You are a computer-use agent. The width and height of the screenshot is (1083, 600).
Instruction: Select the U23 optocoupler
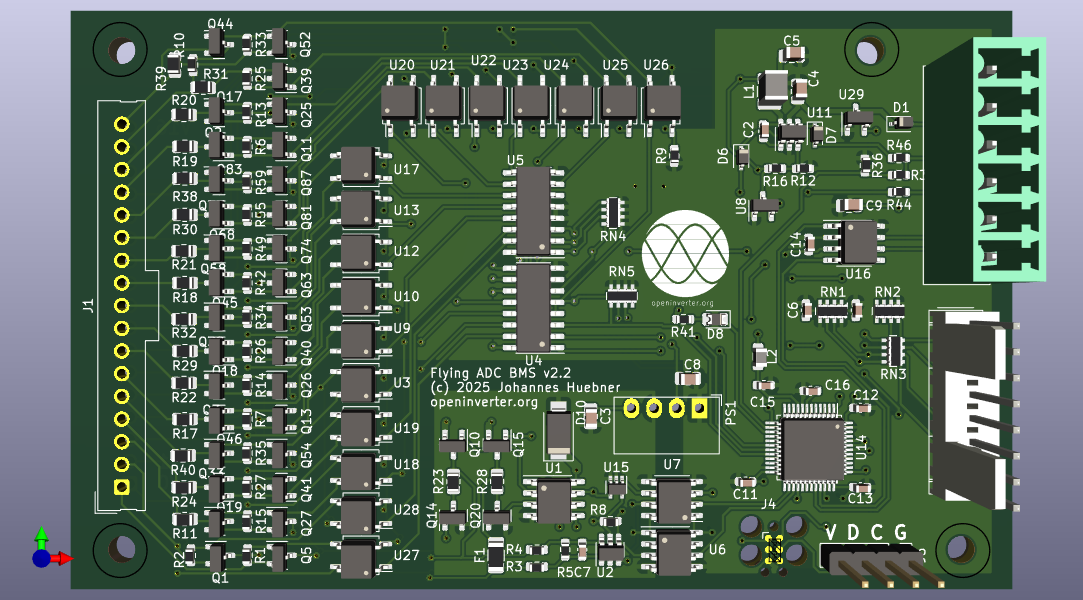(x=530, y=104)
